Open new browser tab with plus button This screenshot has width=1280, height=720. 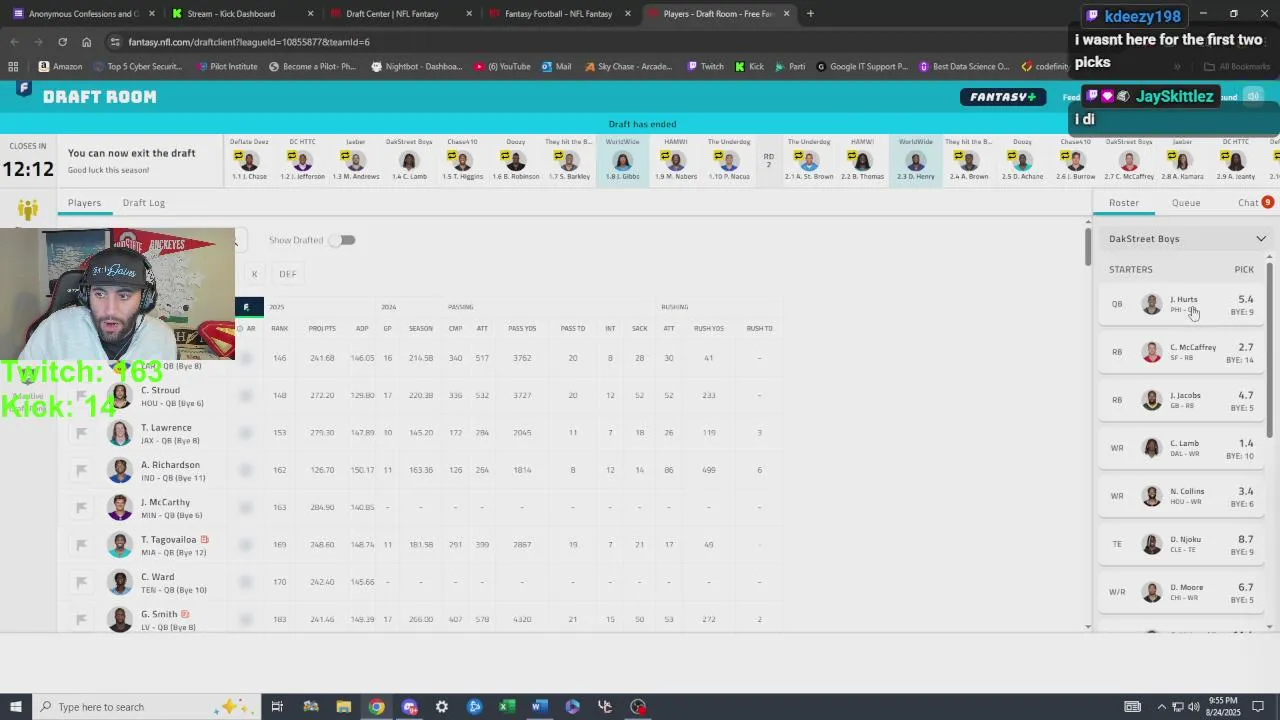pyautogui.click(x=810, y=14)
